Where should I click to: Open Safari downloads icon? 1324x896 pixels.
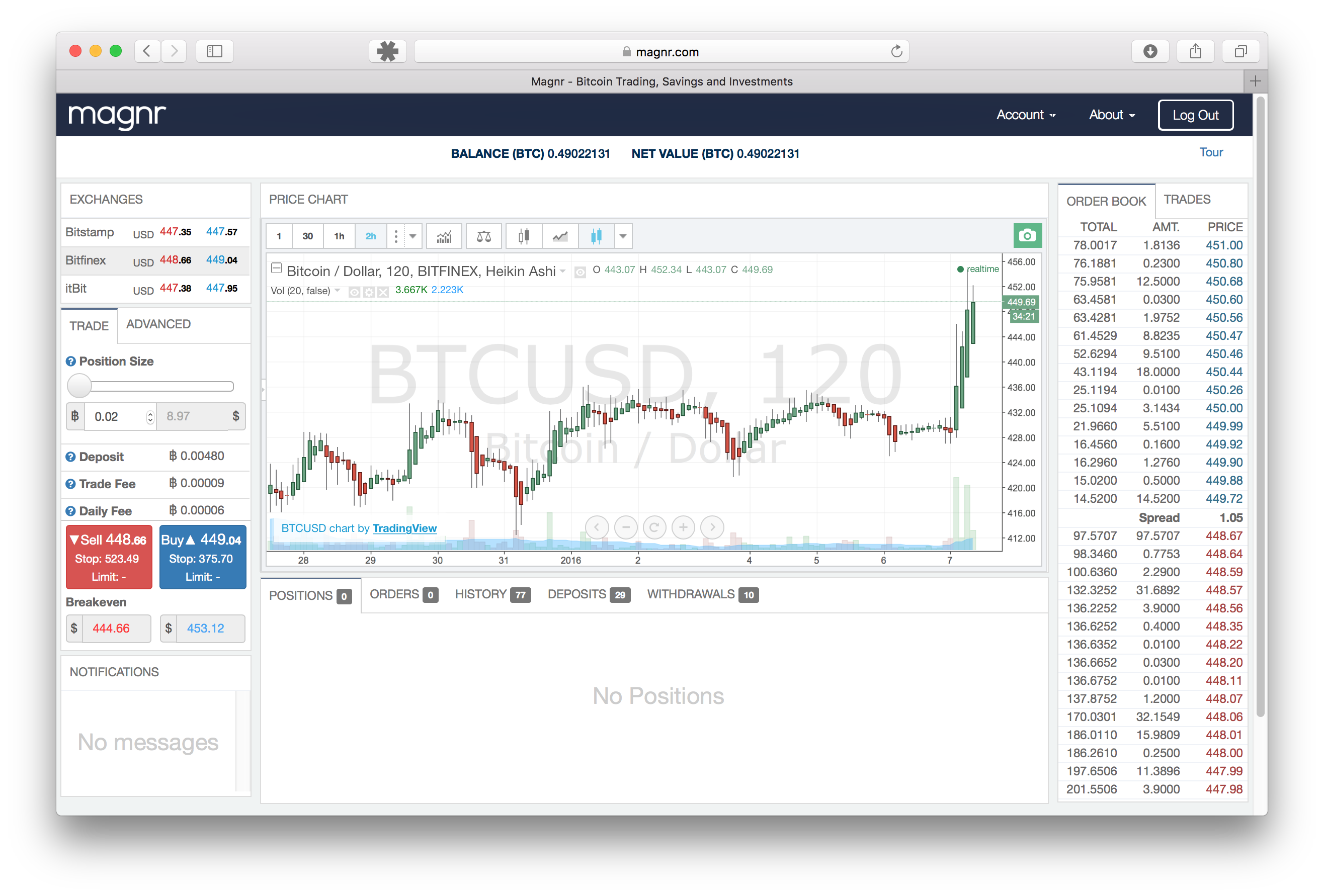coord(1150,52)
